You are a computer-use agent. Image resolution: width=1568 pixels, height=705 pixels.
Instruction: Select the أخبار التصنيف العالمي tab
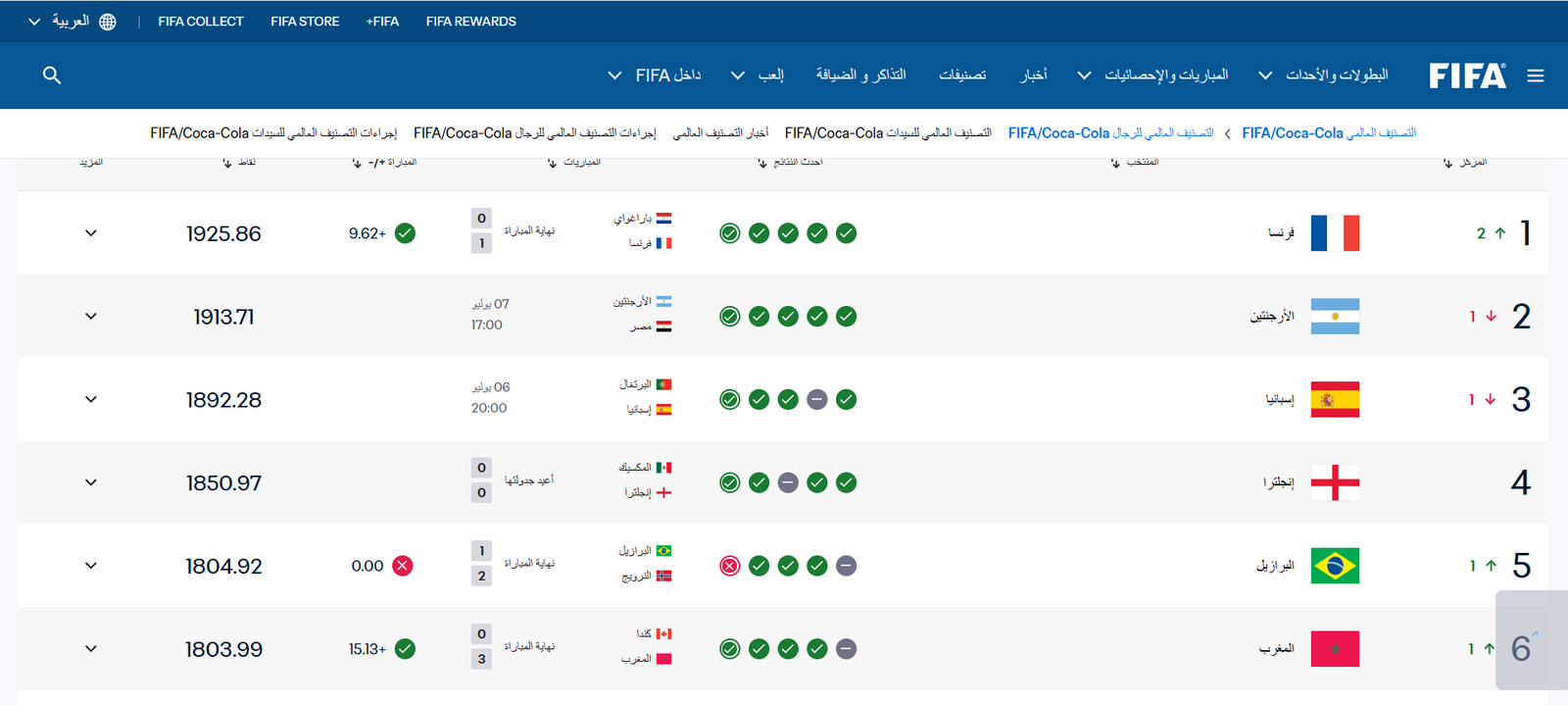point(720,133)
